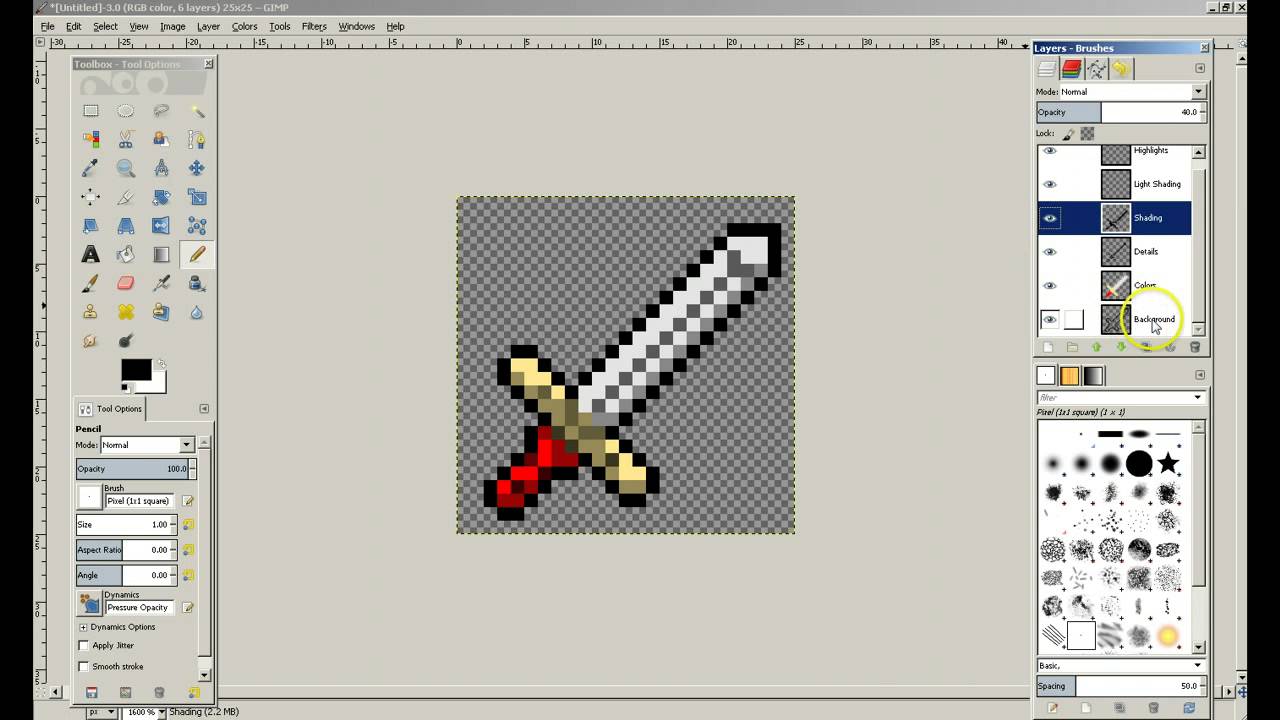Screen dimensions: 1280x720
Task: Select the Eraser tool
Action: coord(126,284)
